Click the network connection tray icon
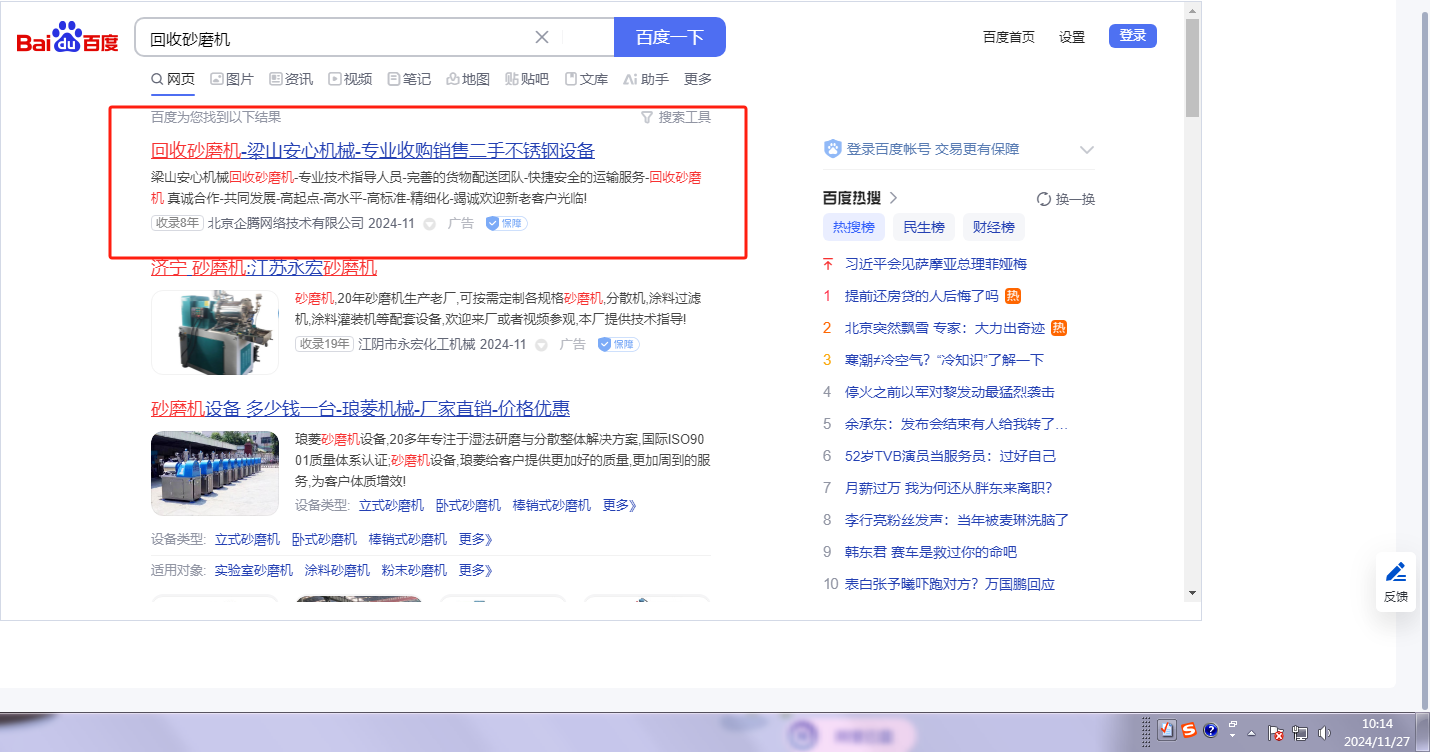This screenshot has width=1430, height=752. point(1300,733)
